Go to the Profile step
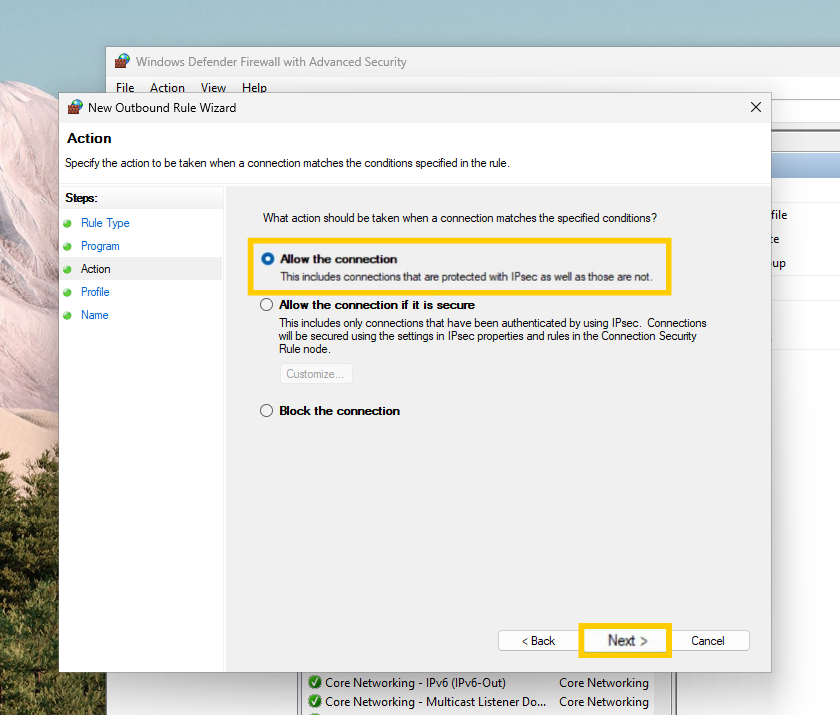 [x=95, y=292]
